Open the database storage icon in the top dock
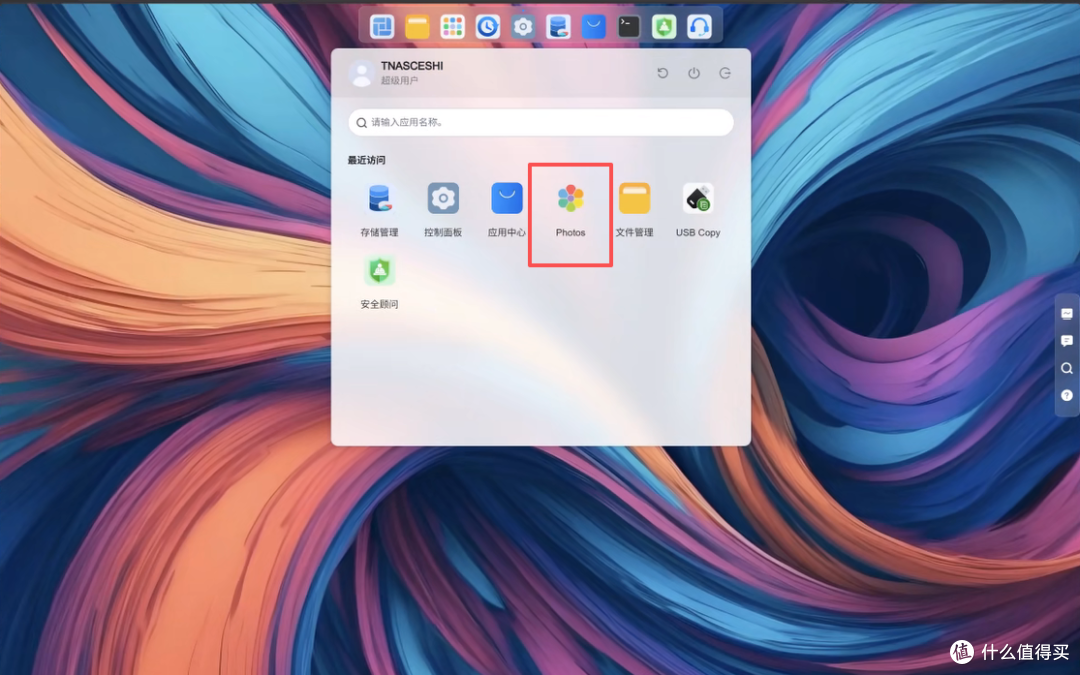The width and height of the screenshot is (1080, 675). [558, 27]
